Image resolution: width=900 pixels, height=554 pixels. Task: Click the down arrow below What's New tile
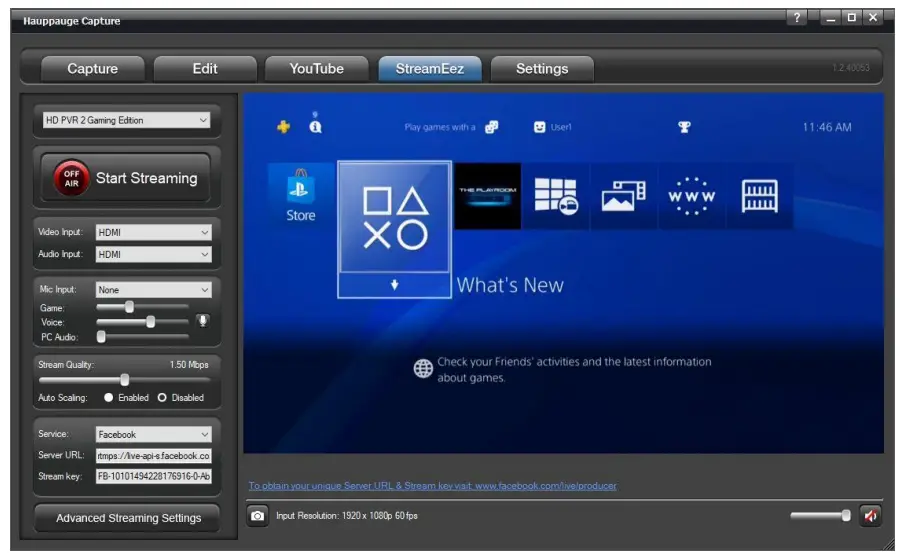(x=394, y=285)
